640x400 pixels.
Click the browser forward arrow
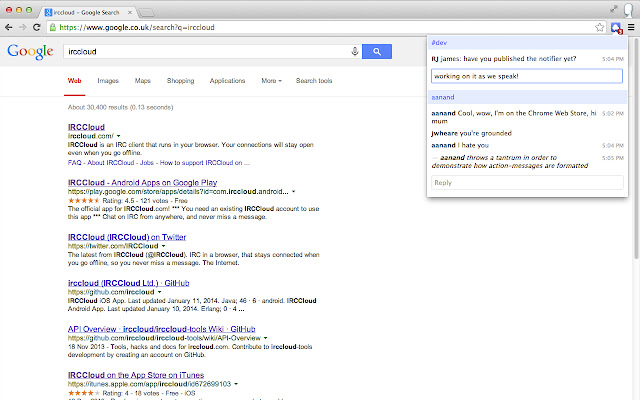[x=22, y=27]
